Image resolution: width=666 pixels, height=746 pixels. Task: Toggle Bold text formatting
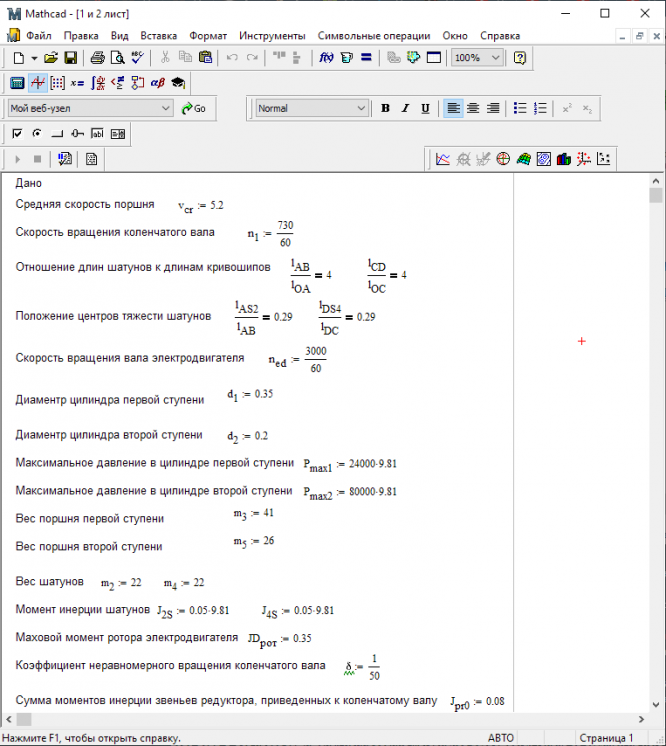click(x=385, y=108)
